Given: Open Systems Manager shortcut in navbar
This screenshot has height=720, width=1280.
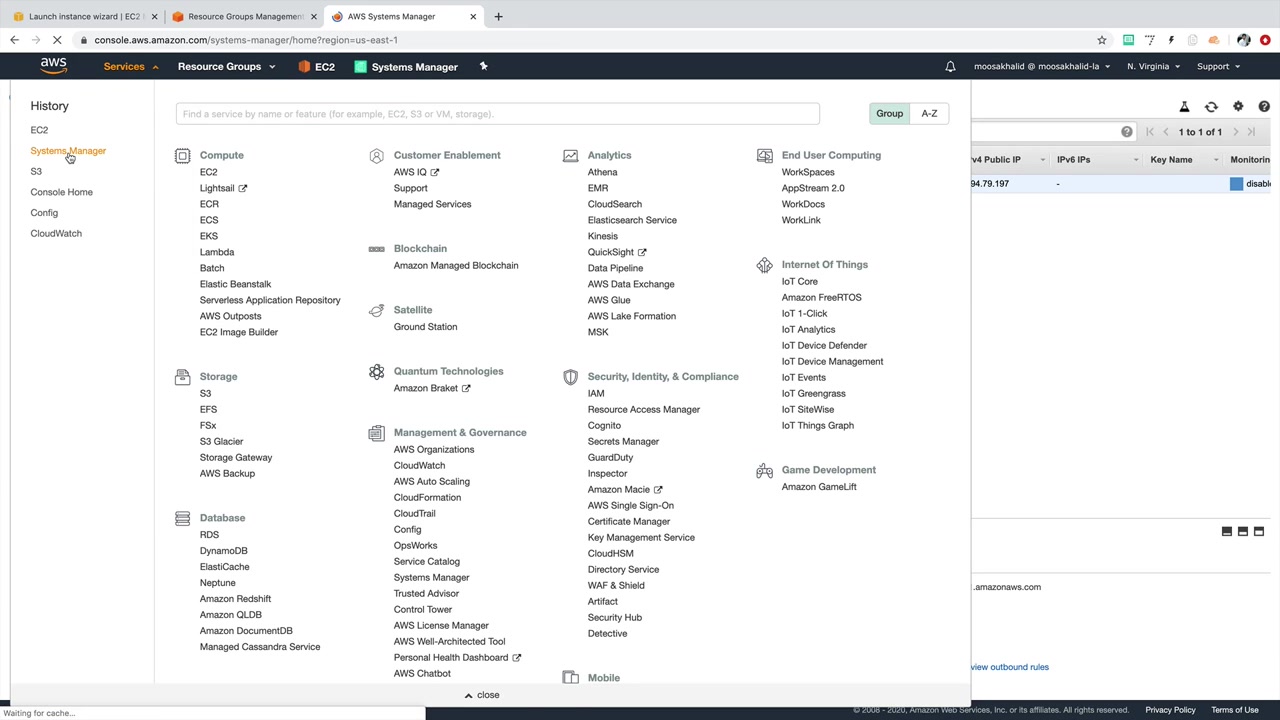Looking at the screenshot, I should coord(406,67).
